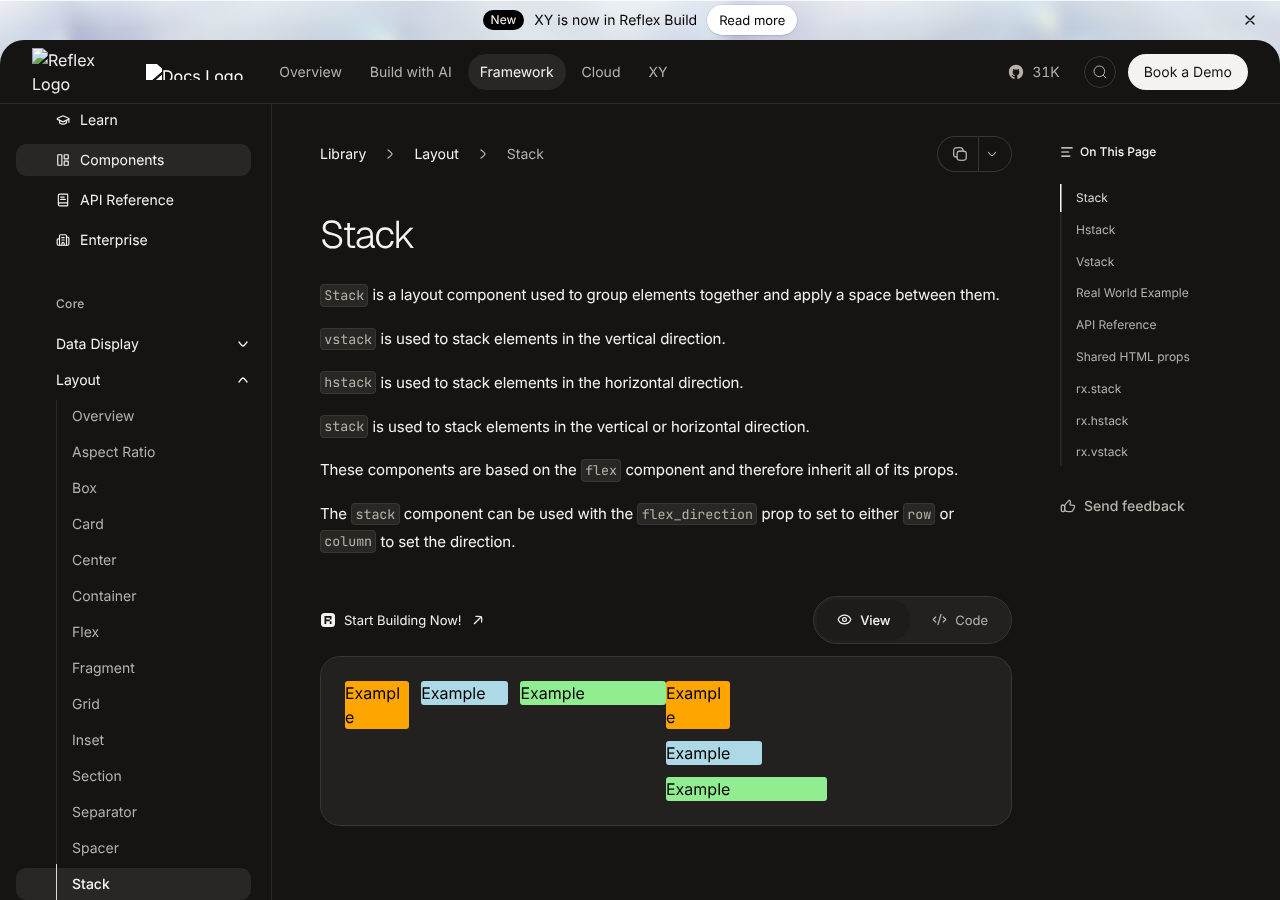Open the Cloud nav tab
Viewport: 1280px width, 900px height.
[x=601, y=72]
